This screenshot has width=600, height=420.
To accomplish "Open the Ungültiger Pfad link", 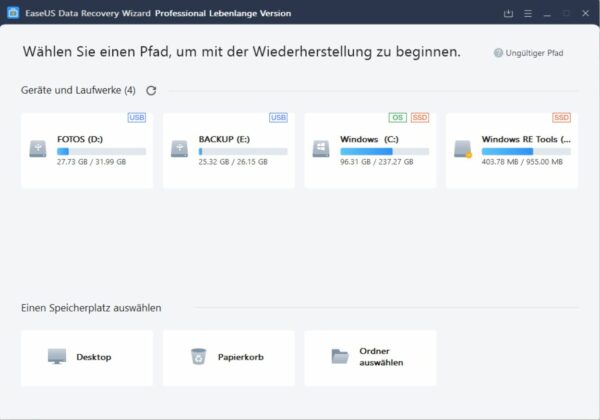I will tap(534, 53).
